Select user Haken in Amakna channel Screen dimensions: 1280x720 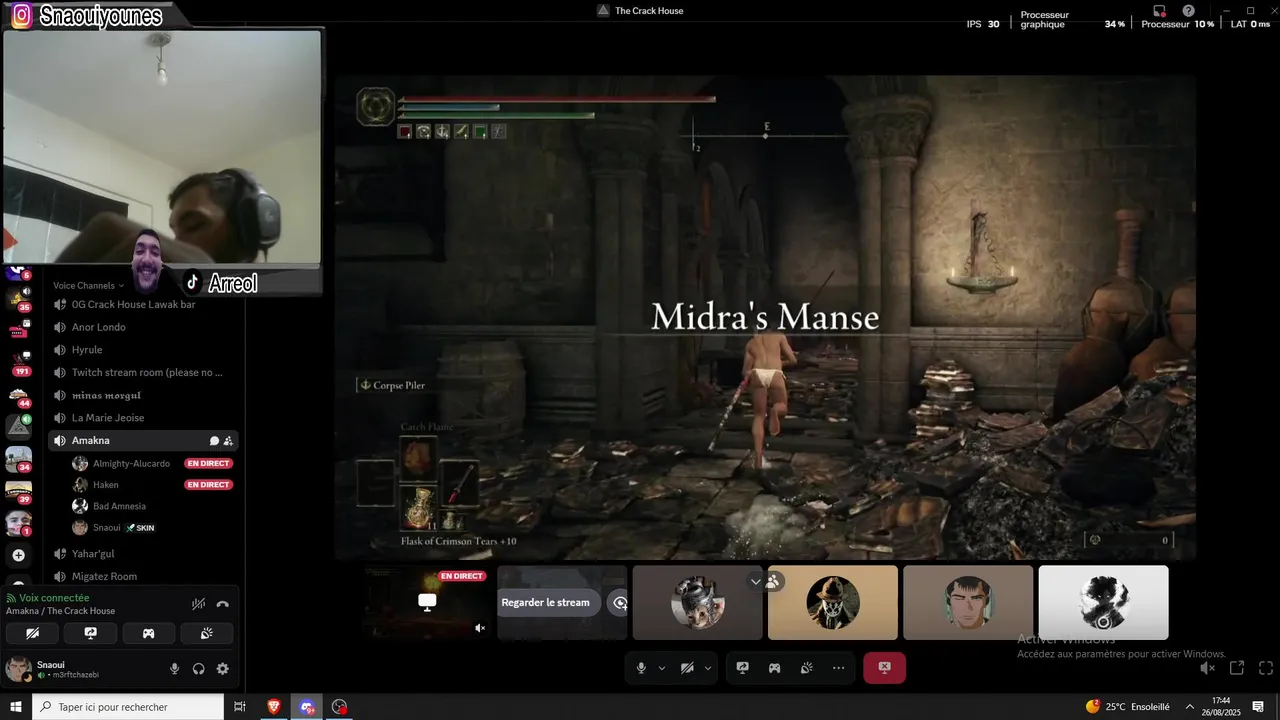coord(105,485)
